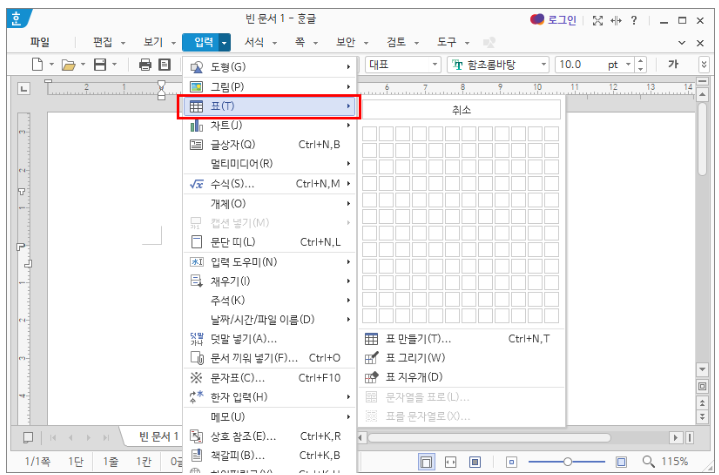Click the 가 bold button in the toolbar
The width and height of the screenshot is (719, 475).
673,64
